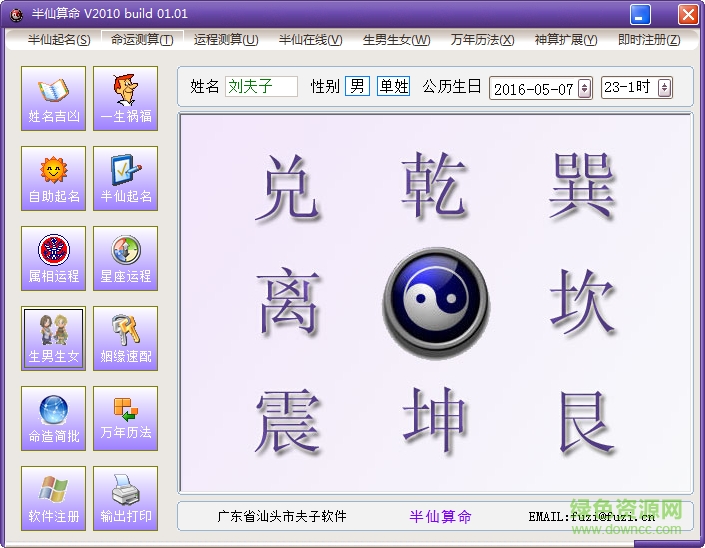Open 属相运程 zodiac fortune
This screenshot has height=548, width=705.
pos(54,258)
